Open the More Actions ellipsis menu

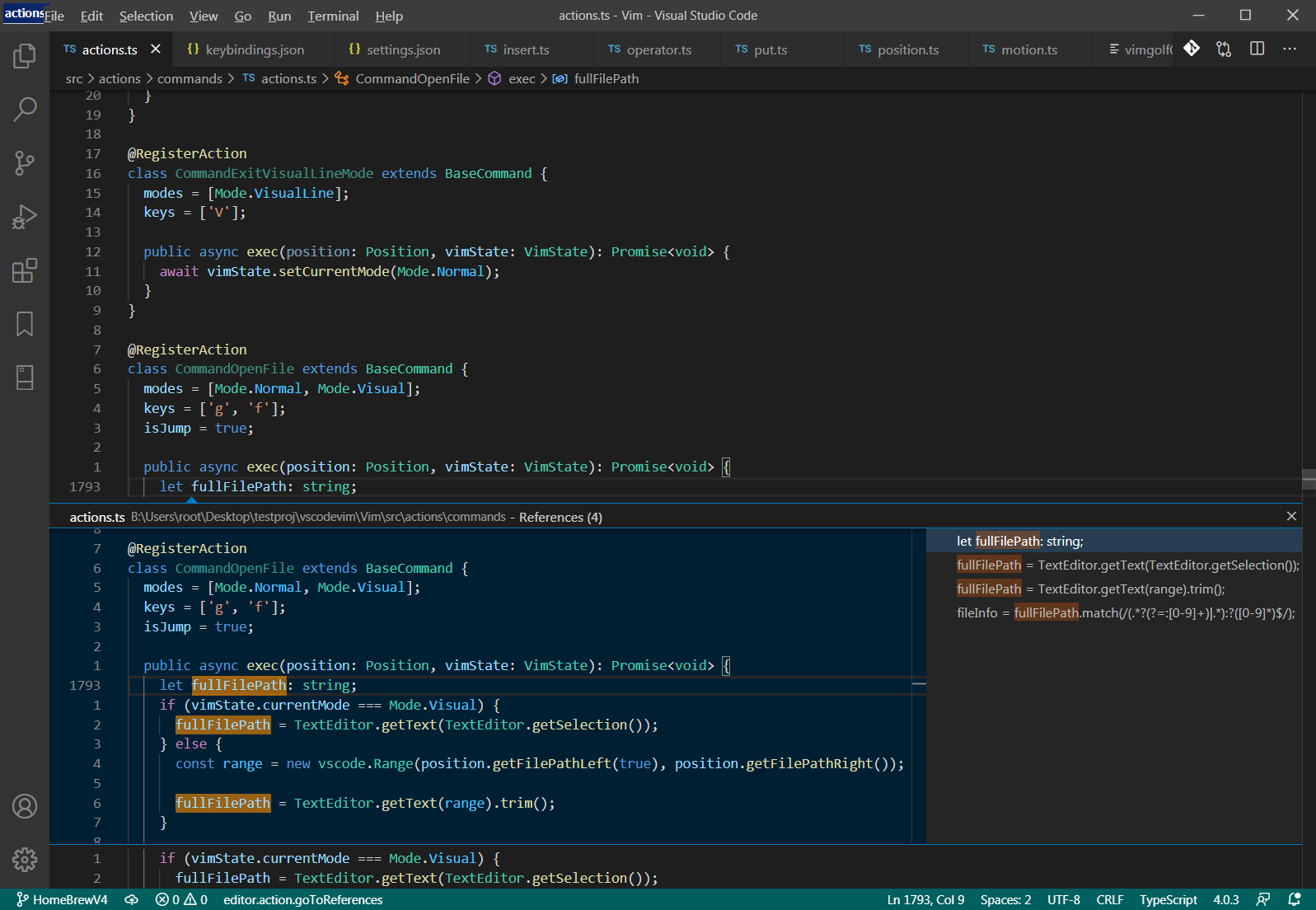tap(1290, 49)
